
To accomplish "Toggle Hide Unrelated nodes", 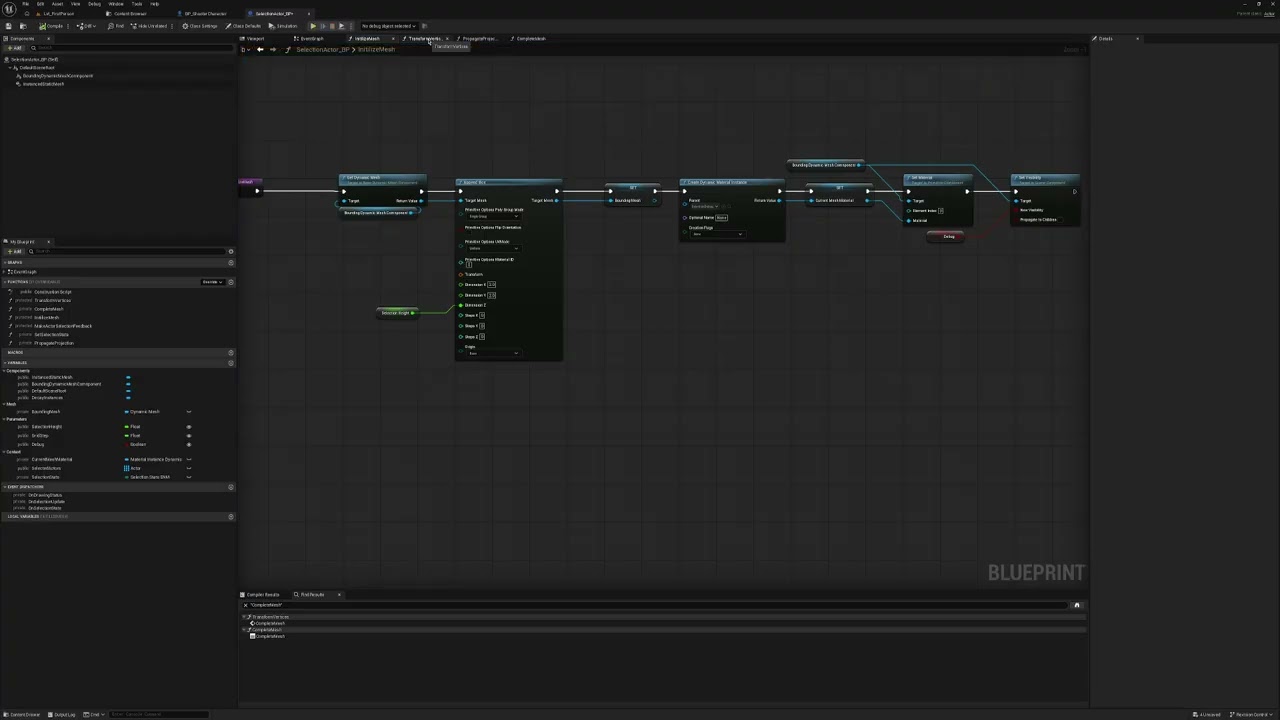I will pos(150,26).
